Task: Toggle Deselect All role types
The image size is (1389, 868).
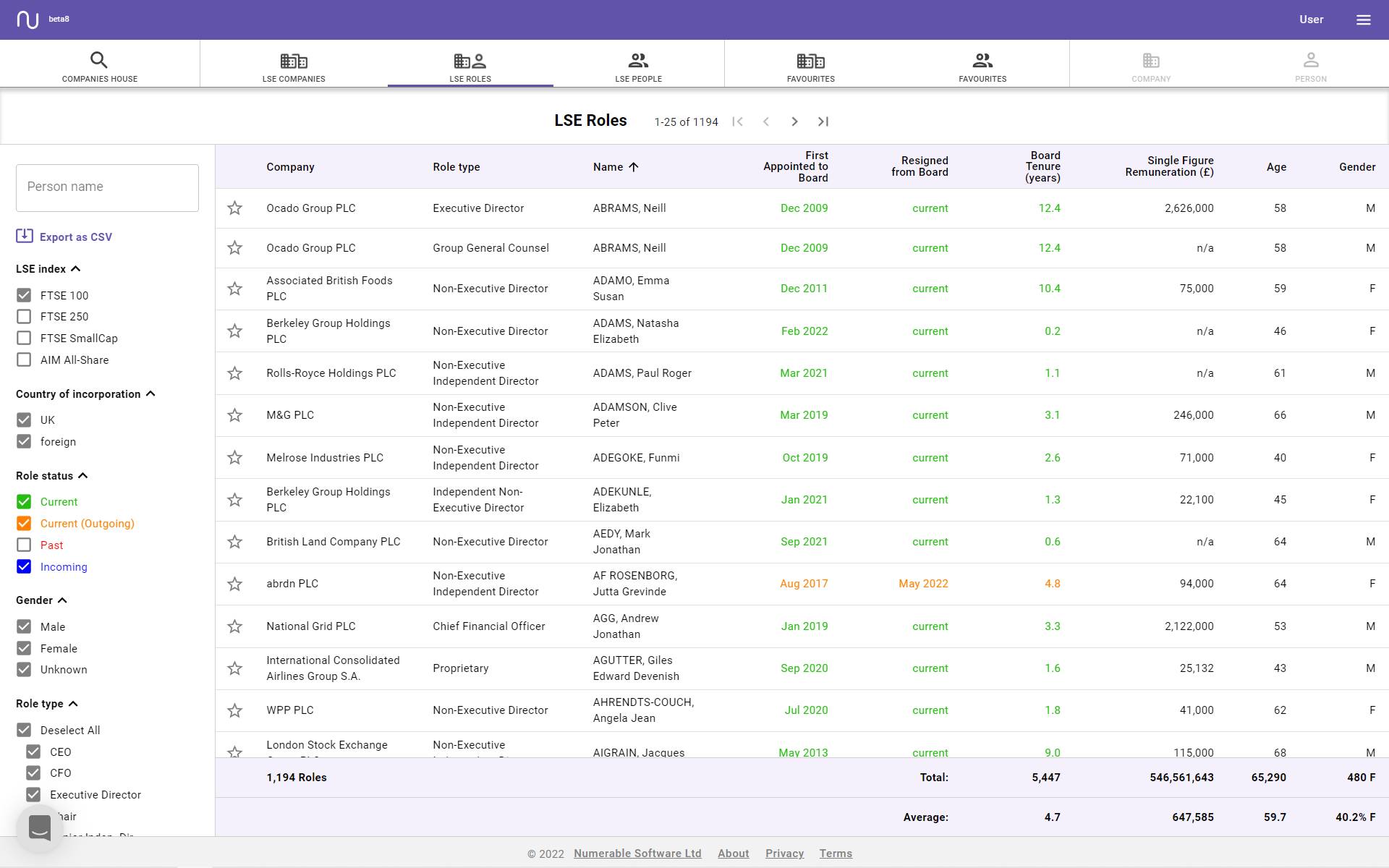Action: (x=24, y=730)
